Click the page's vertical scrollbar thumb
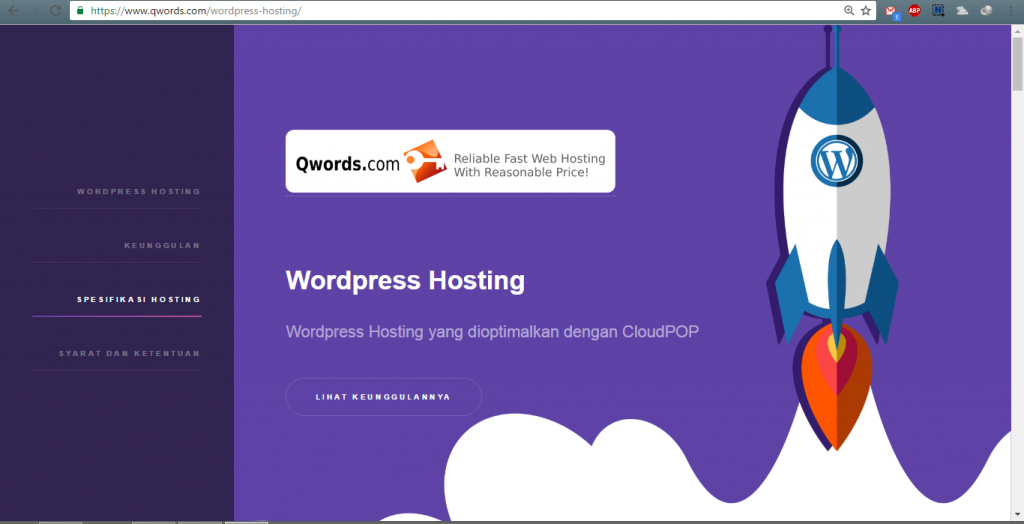The width and height of the screenshot is (1024, 524). pos(1017,62)
